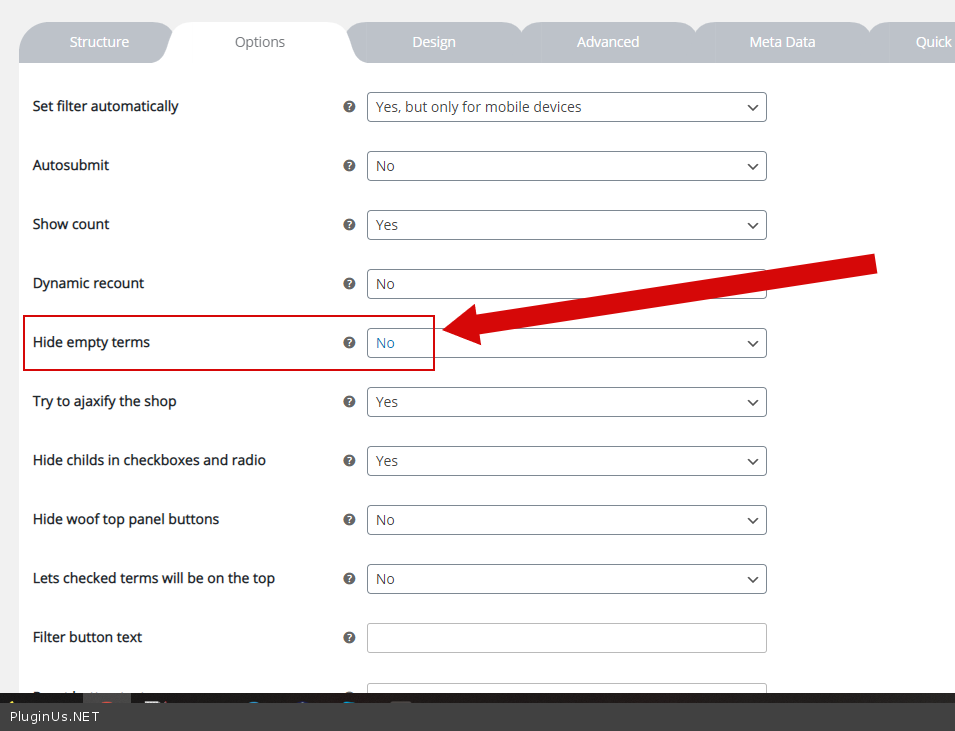
Task: Switch to the Structure tab
Action: tap(99, 42)
